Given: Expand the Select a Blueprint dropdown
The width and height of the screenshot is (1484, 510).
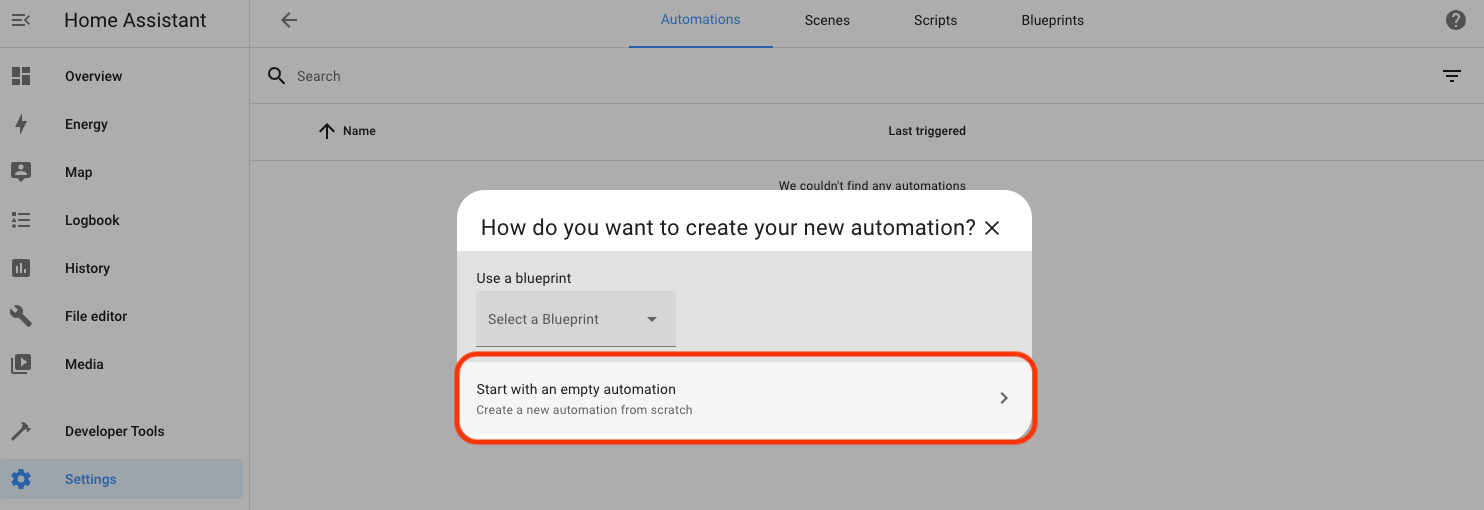Looking at the screenshot, I should pos(576,319).
